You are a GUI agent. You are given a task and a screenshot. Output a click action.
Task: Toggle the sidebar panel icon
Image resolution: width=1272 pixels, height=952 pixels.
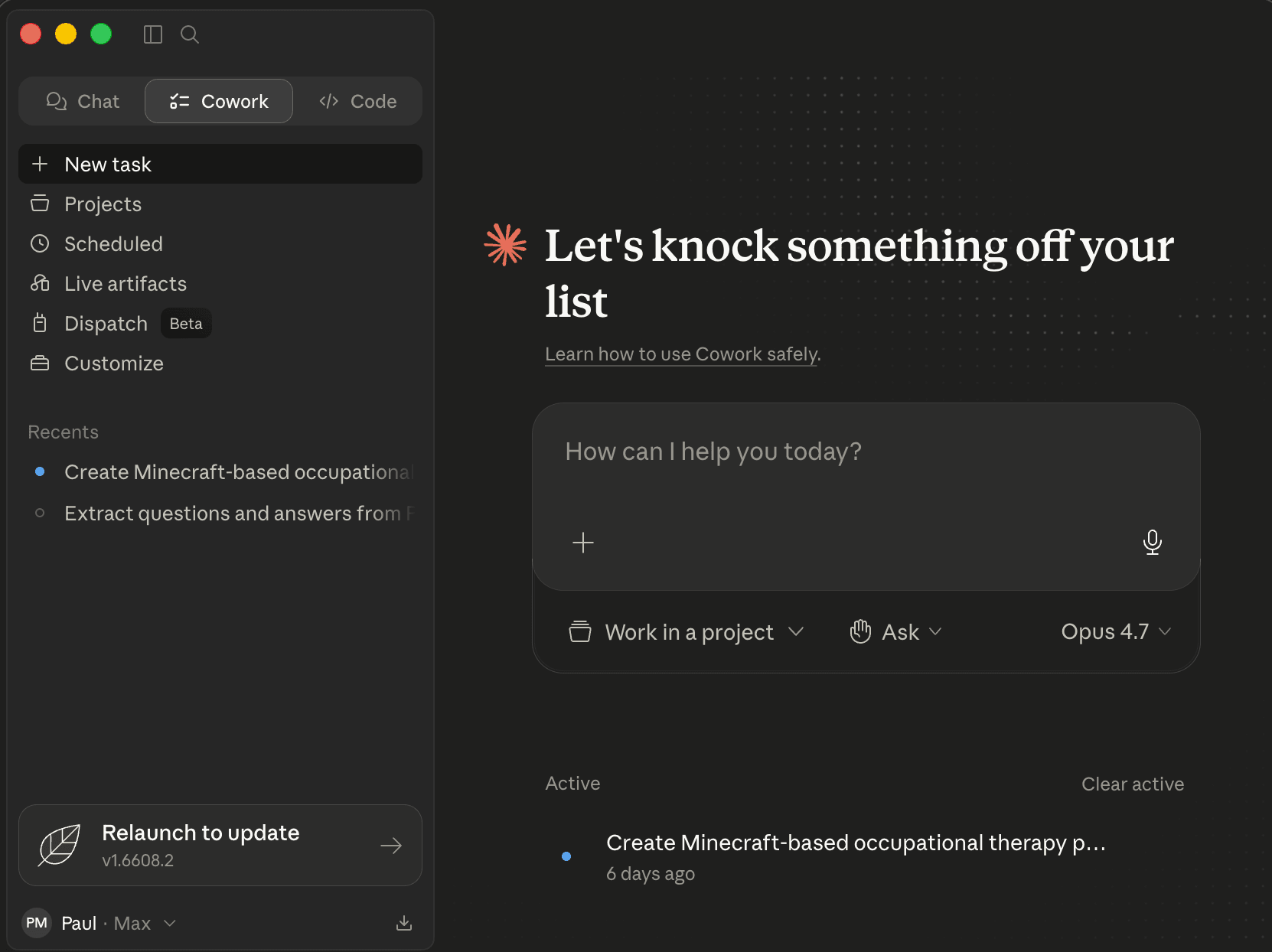[x=153, y=34]
